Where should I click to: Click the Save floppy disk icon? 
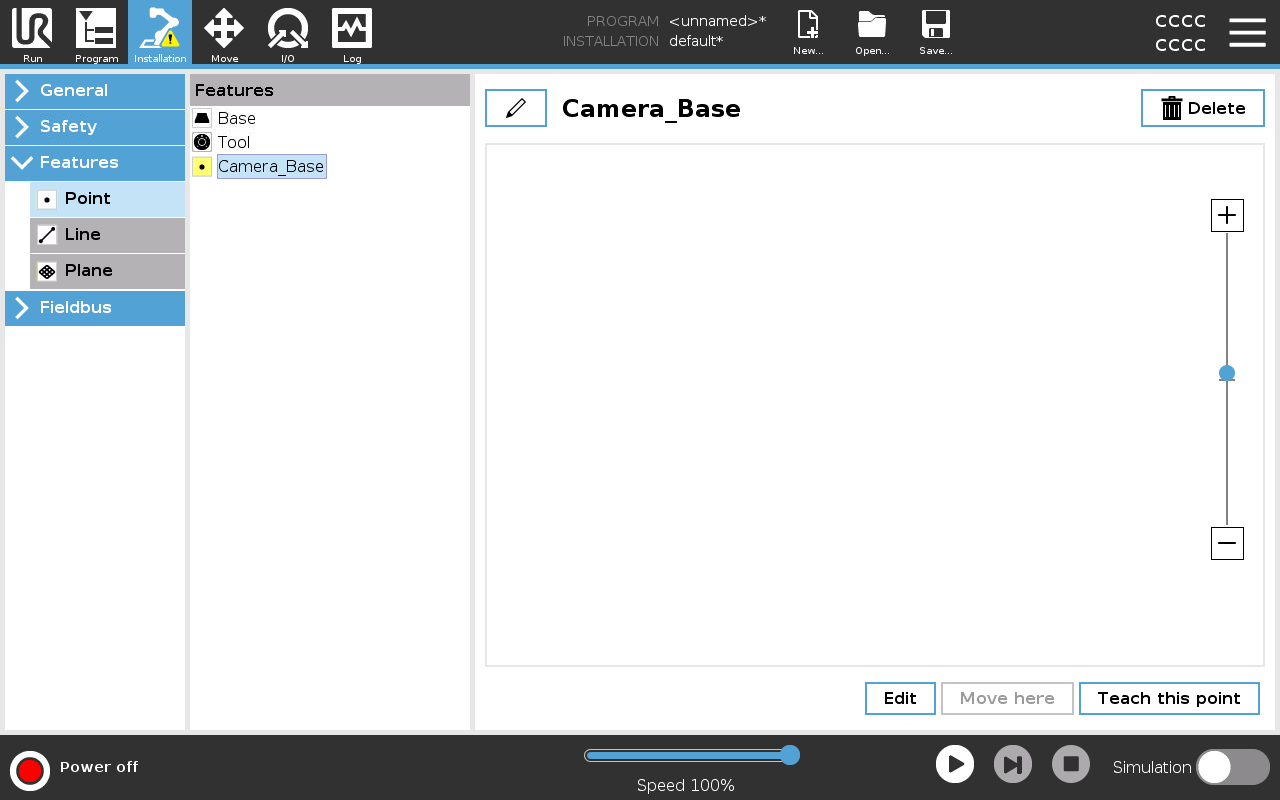tap(935, 32)
